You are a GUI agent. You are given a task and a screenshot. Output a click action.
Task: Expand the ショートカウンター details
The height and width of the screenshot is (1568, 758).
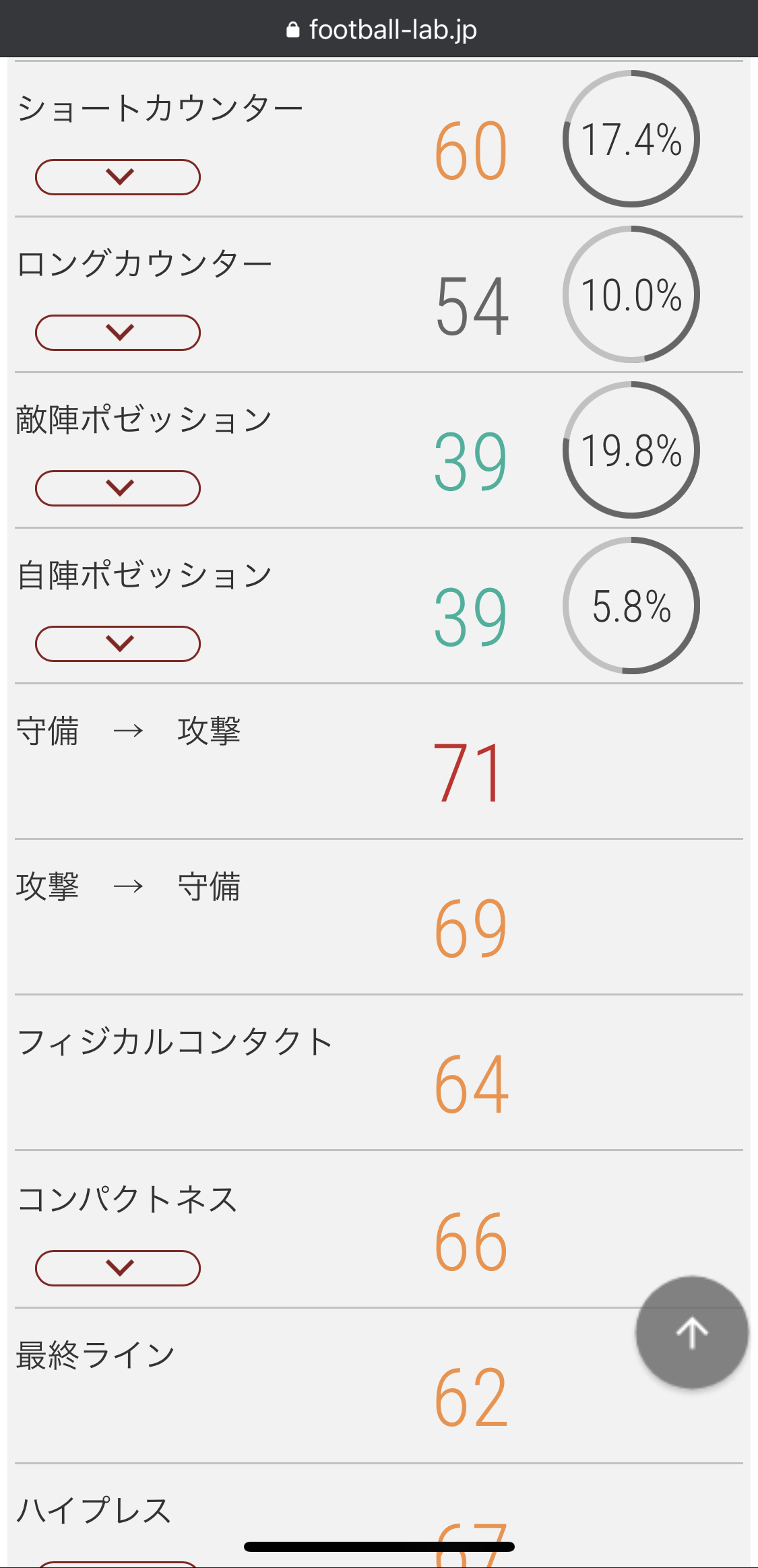click(118, 177)
